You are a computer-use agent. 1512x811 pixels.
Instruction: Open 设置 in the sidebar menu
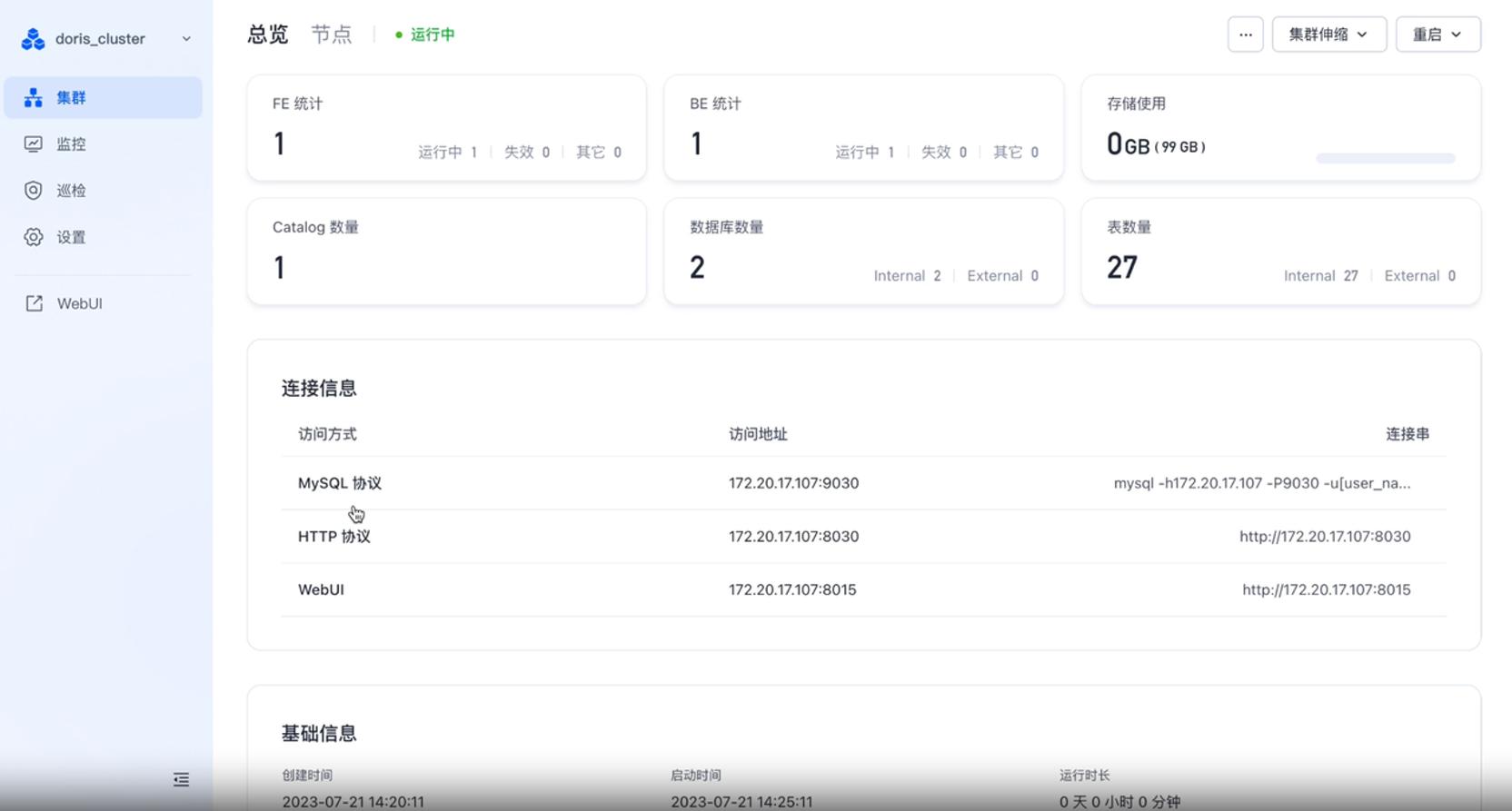tap(103, 237)
